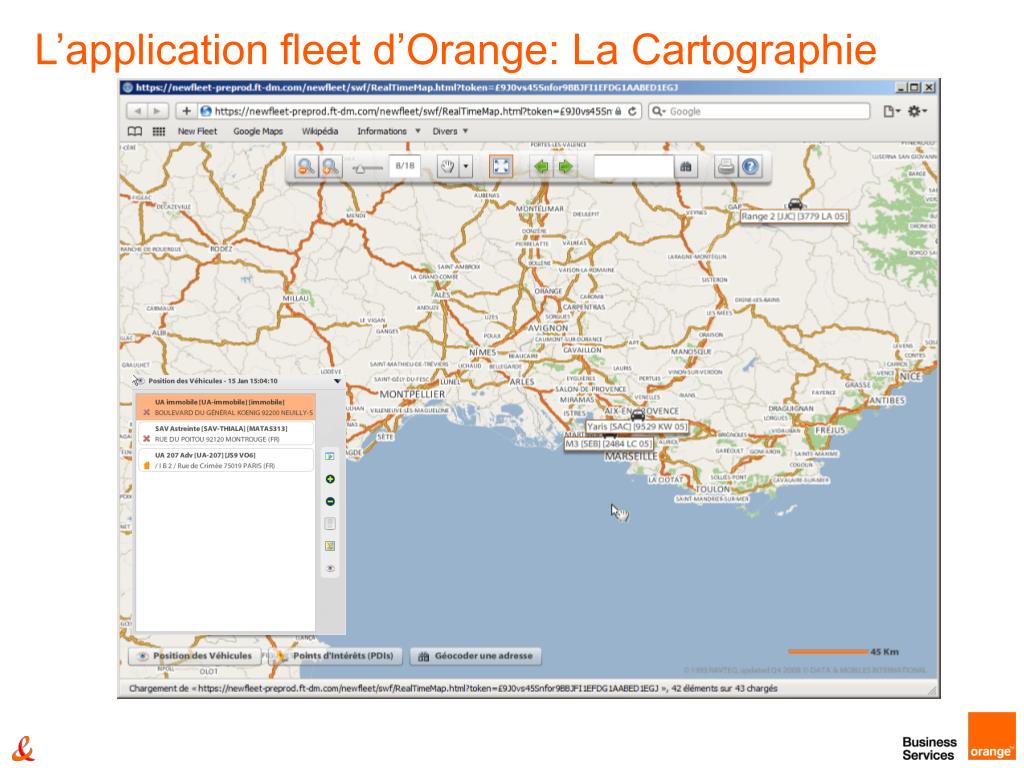Screen dimensions: 1024x768
Task: Show the Top Sites grid icon
Action: point(159,131)
